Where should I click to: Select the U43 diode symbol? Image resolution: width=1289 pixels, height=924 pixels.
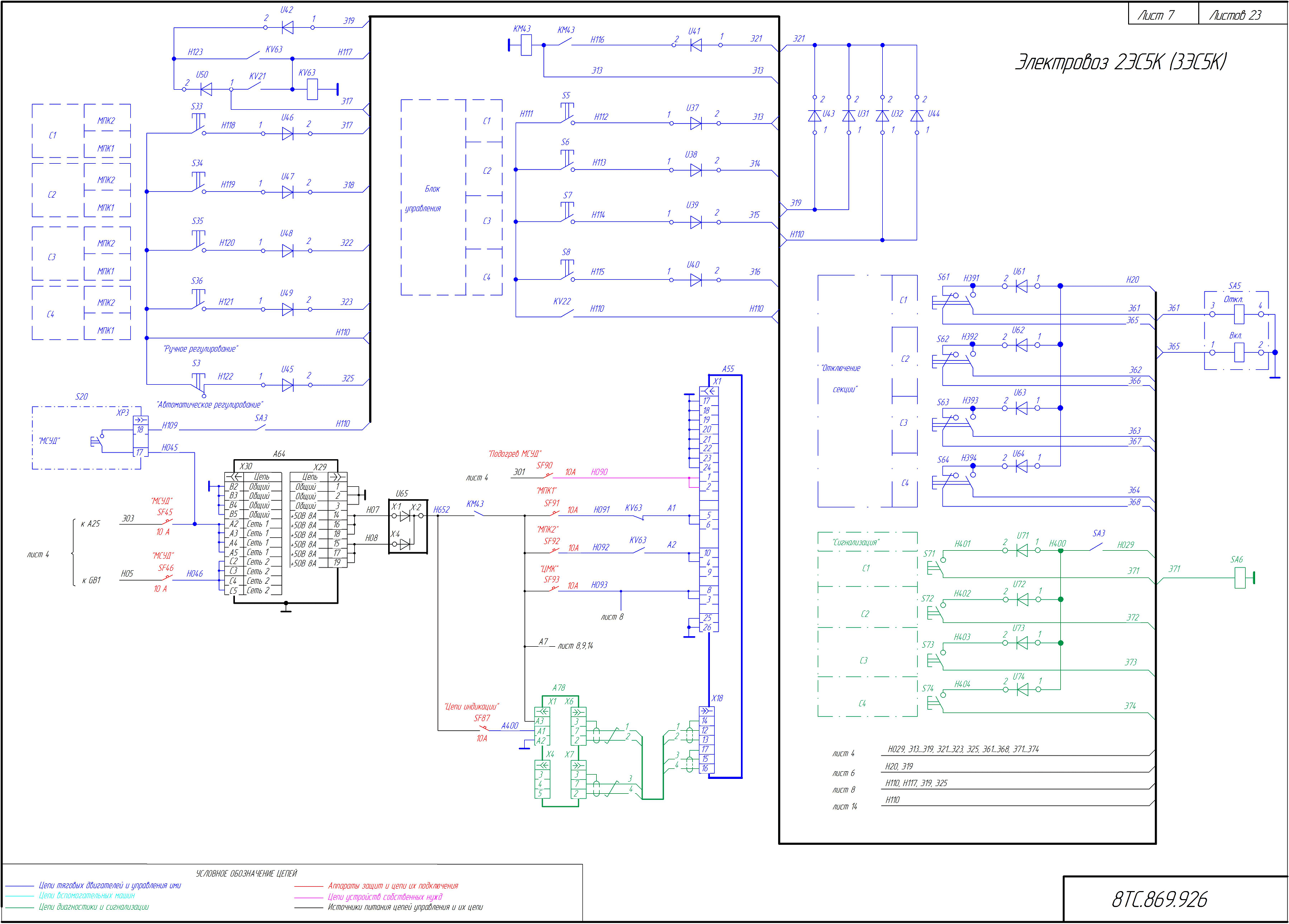pyautogui.click(x=814, y=115)
